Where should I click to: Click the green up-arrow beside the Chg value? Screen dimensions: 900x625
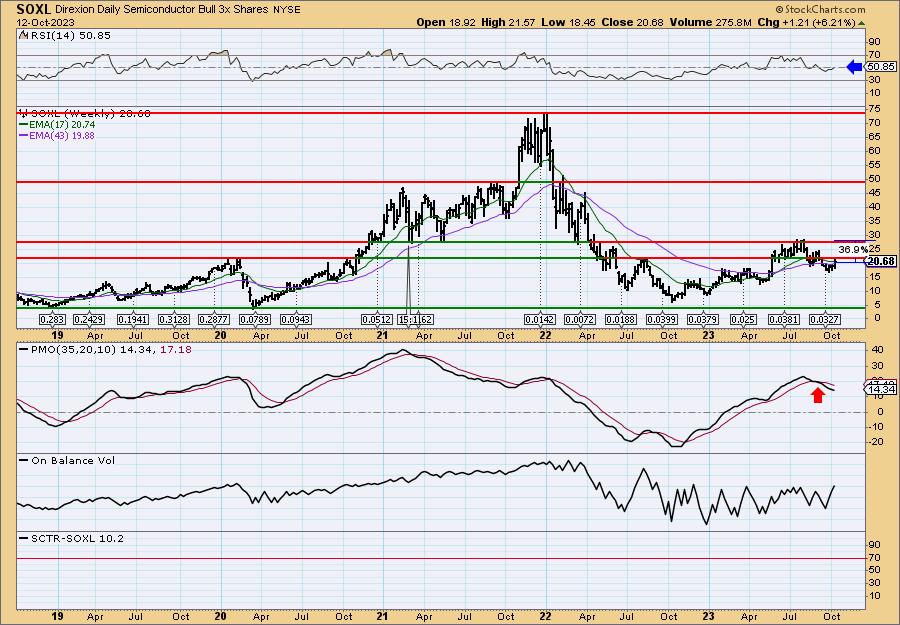coord(861,23)
